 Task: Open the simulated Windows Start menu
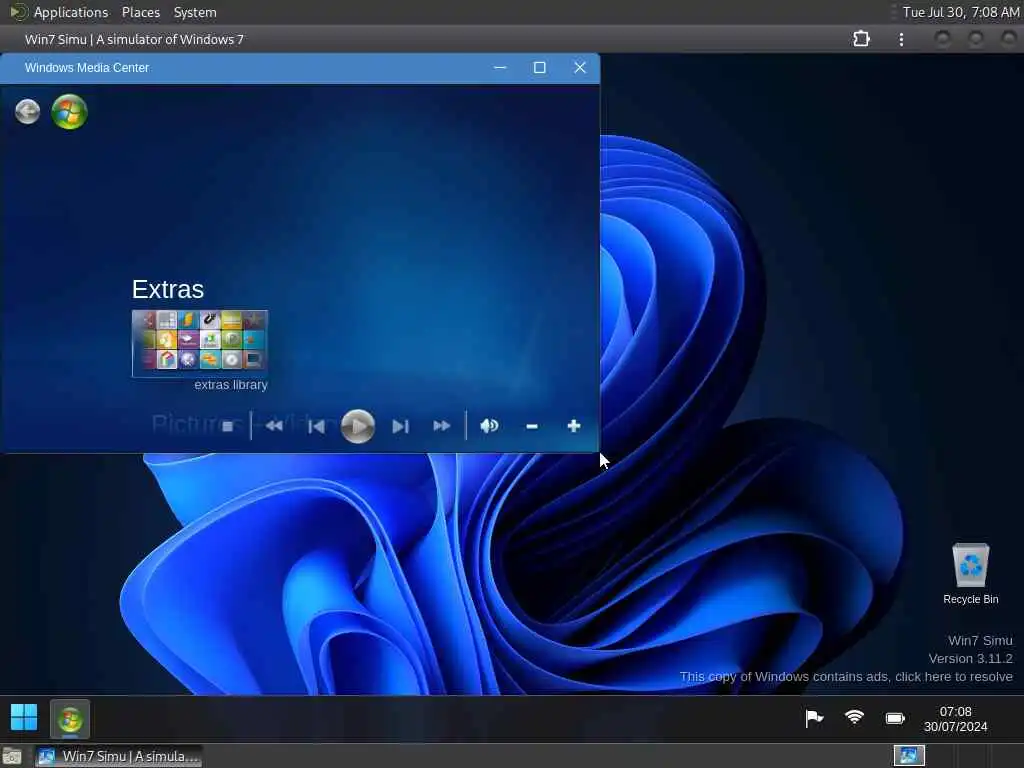tap(24, 717)
